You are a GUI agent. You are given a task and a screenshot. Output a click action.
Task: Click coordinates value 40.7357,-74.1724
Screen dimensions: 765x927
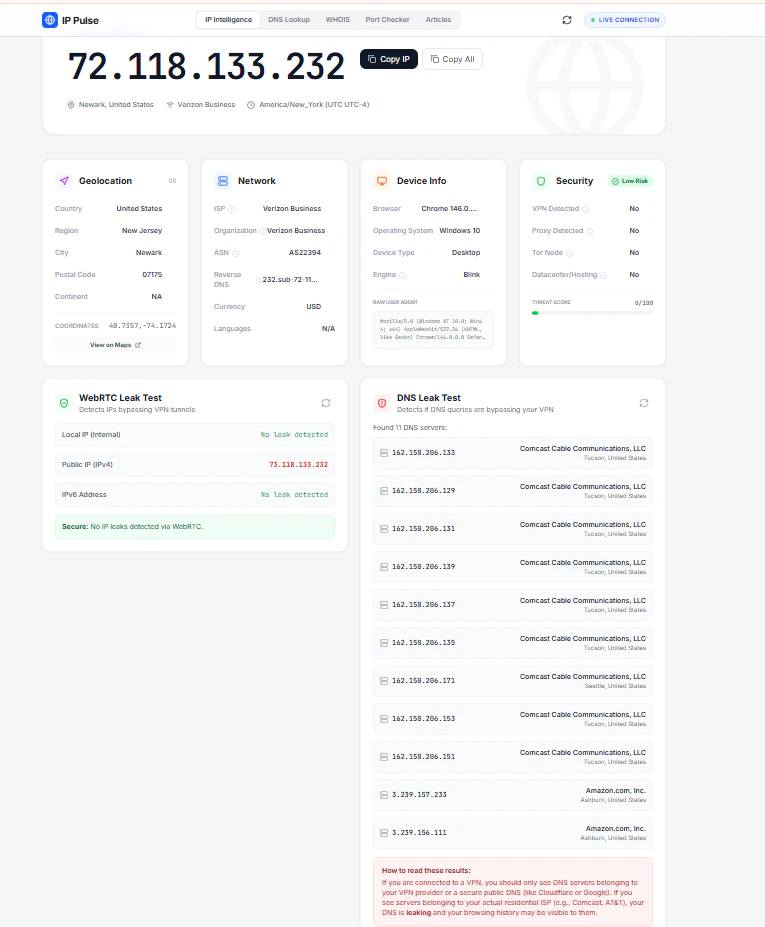142,326
